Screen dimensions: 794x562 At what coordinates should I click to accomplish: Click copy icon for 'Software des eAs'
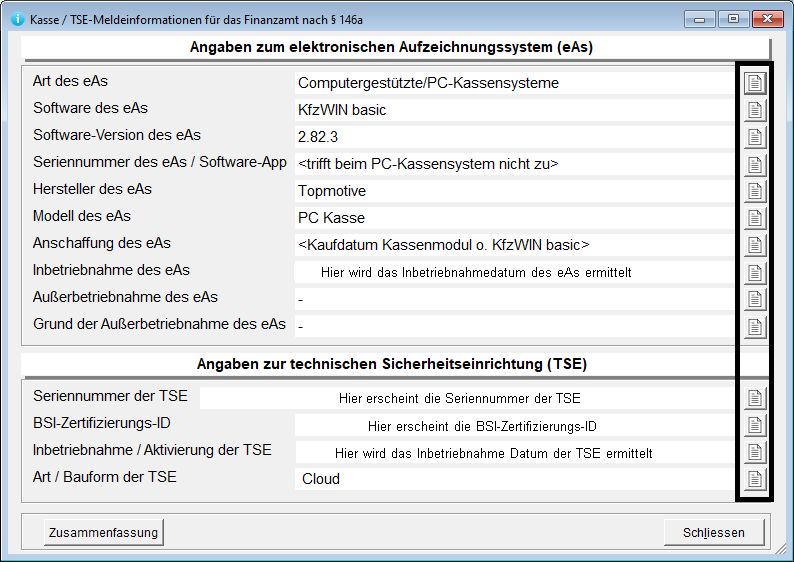[x=755, y=110]
